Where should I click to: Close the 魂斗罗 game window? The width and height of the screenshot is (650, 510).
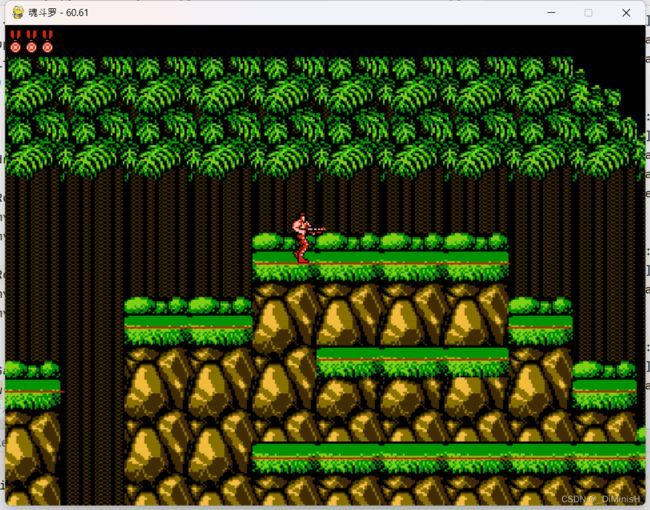point(626,13)
